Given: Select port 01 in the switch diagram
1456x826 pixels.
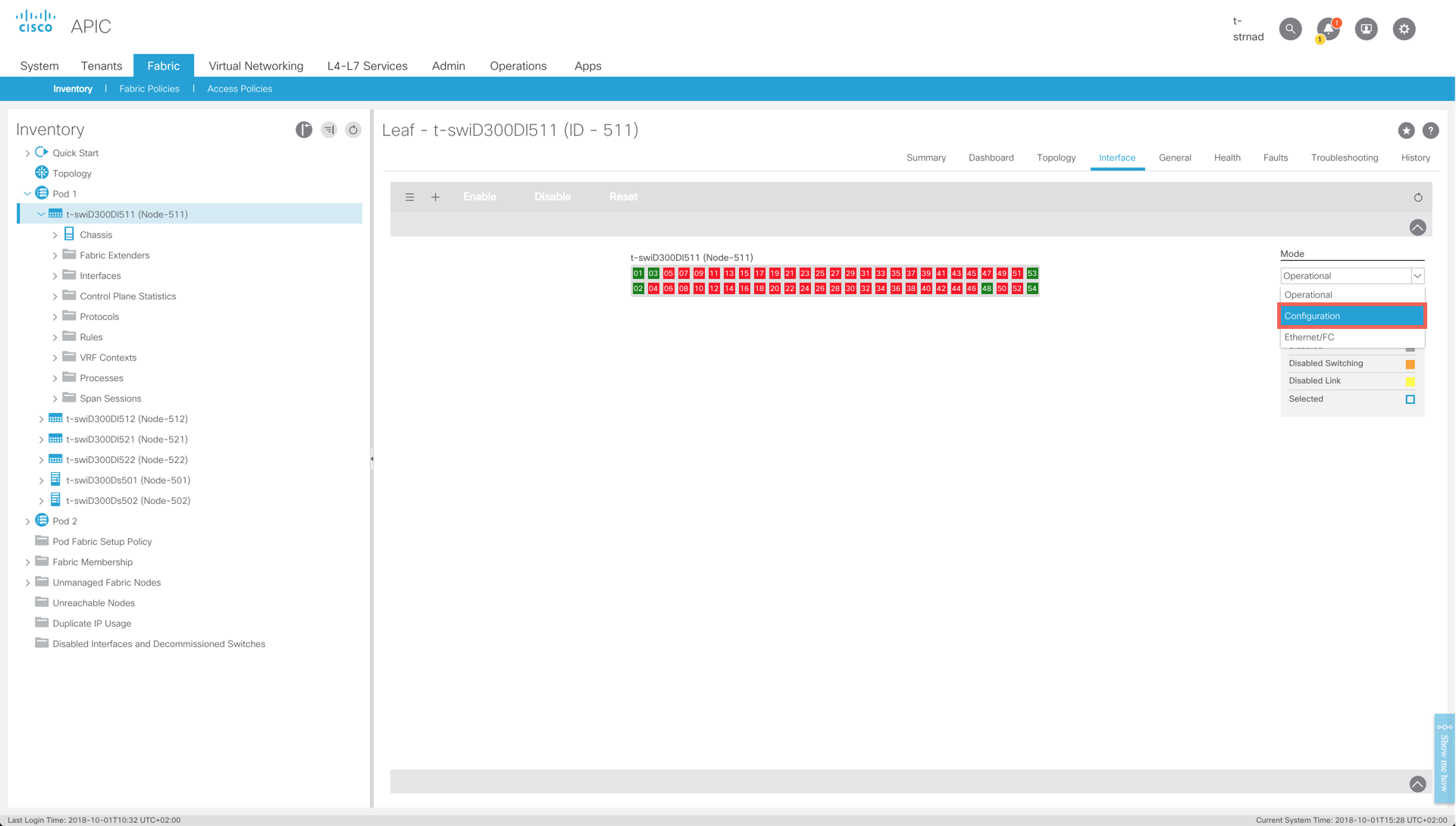Looking at the screenshot, I should [x=638, y=274].
